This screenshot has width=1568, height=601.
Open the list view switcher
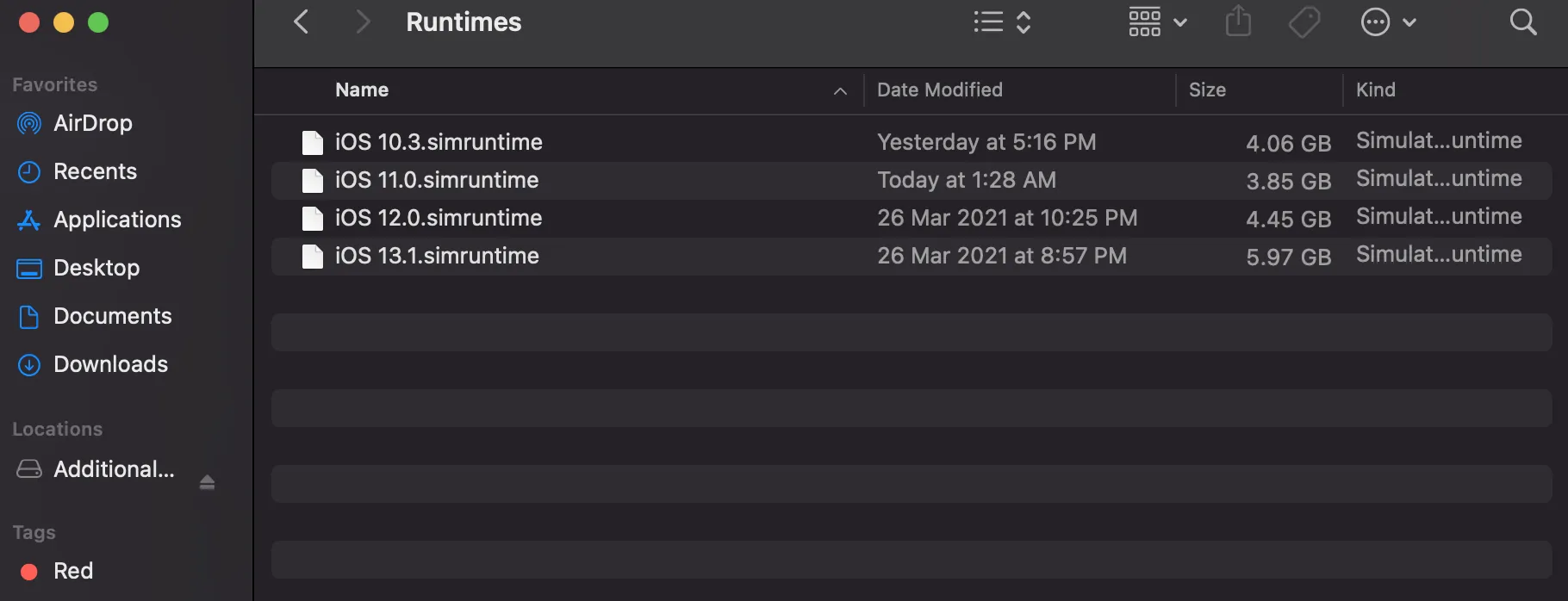(1001, 22)
